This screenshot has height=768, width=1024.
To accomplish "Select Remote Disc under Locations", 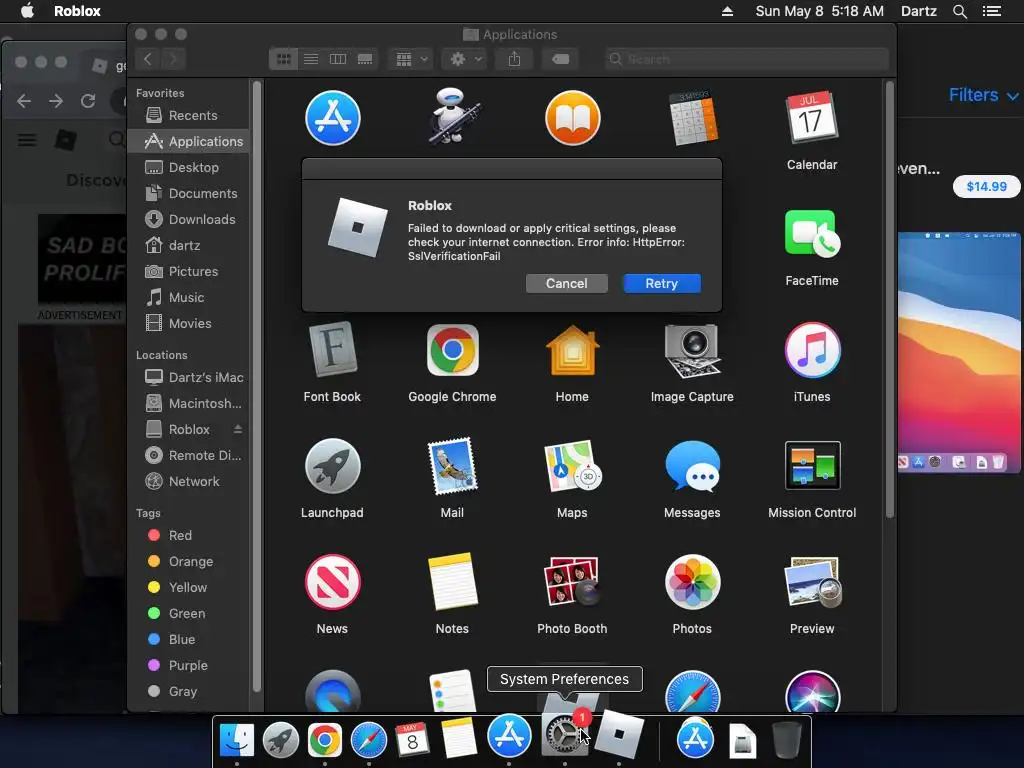I will click(188, 455).
